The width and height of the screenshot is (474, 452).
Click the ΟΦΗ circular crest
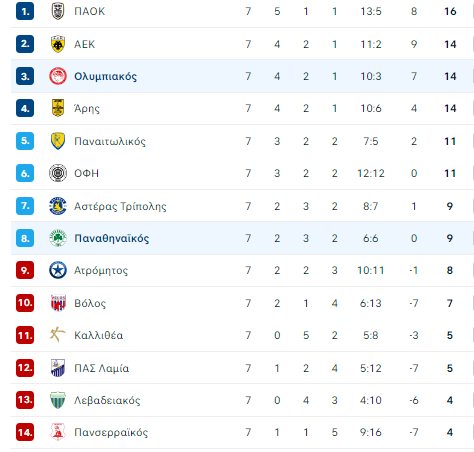[x=58, y=173]
